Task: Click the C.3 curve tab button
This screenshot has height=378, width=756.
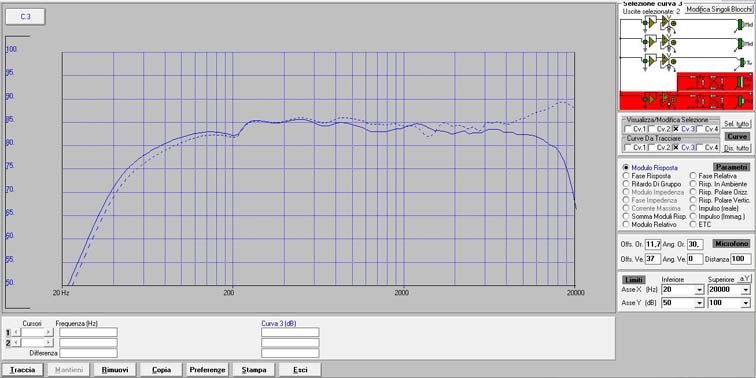Action: [x=26, y=17]
